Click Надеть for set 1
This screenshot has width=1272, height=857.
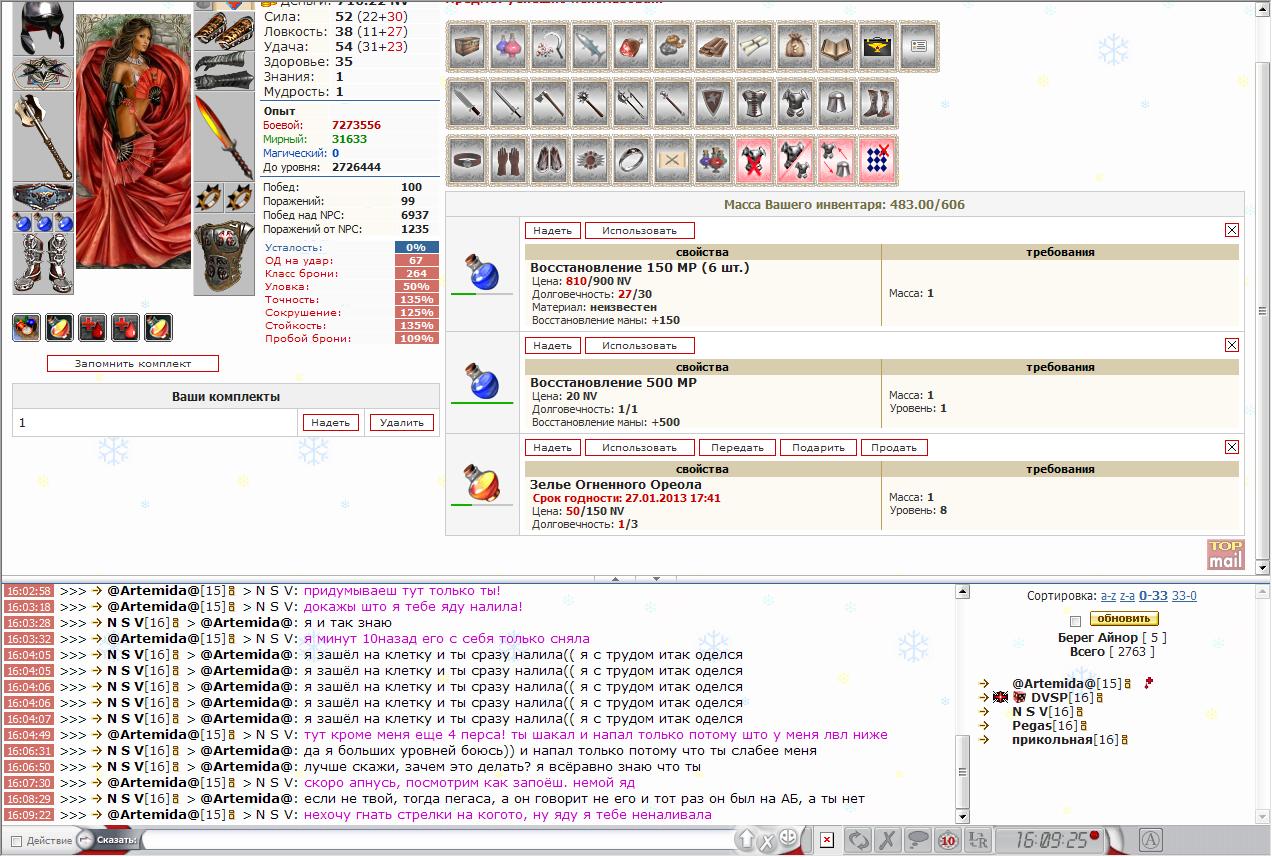(331, 422)
